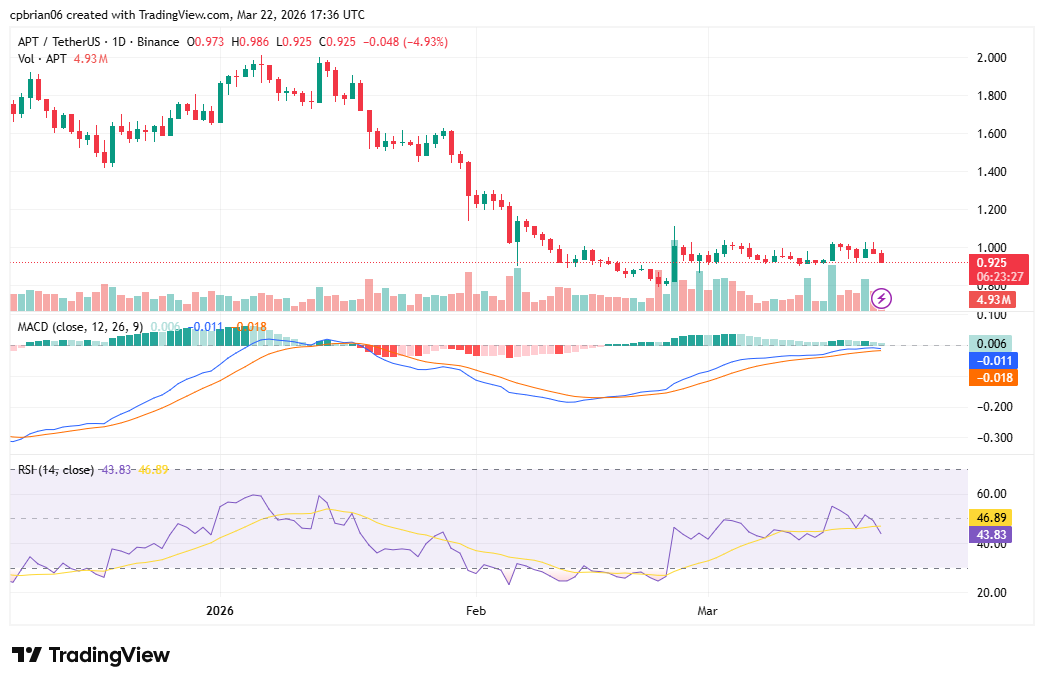Click the Mar label on time axis
1044x685 pixels.
[x=708, y=609]
